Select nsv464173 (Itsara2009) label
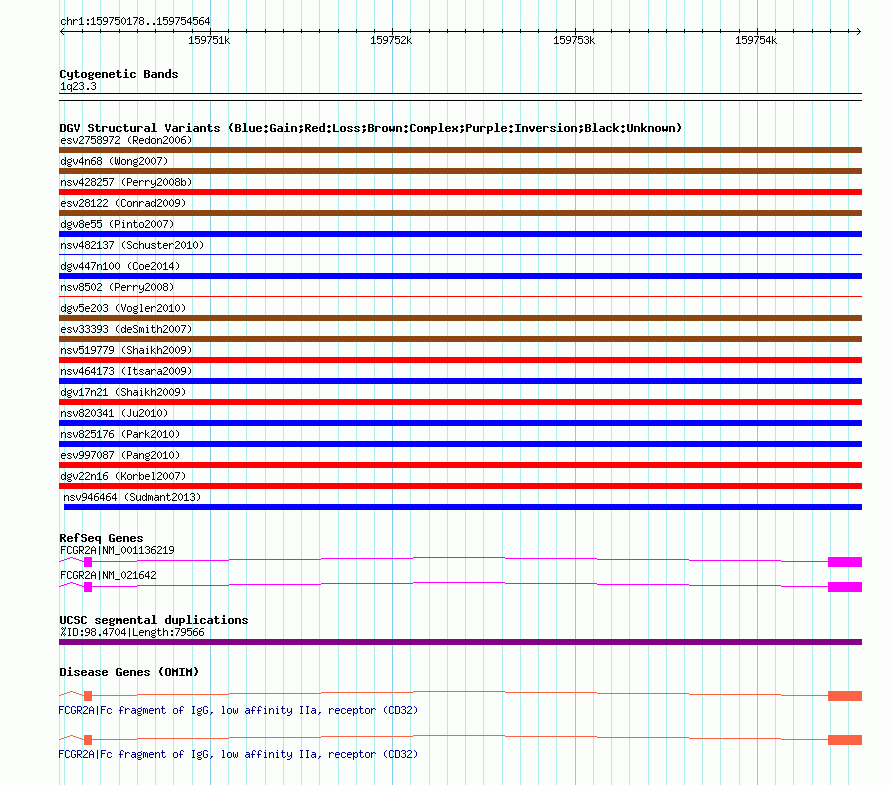Image resolution: width=890 pixels, height=785 pixels. (126, 371)
